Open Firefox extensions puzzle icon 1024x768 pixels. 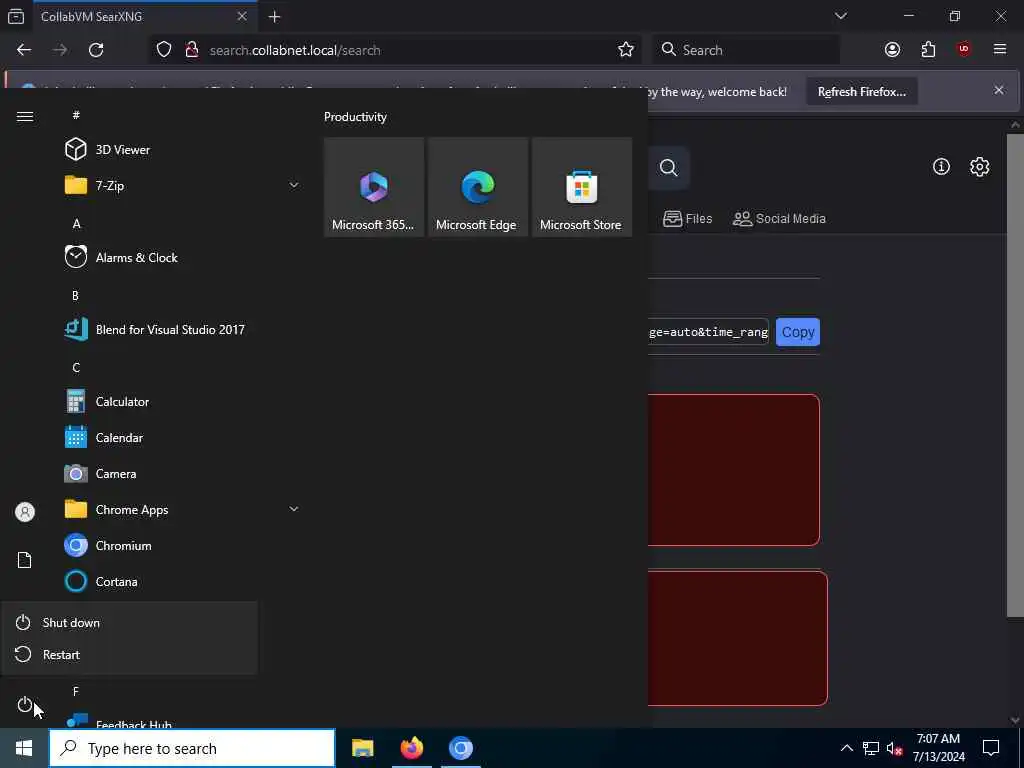point(928,50)
